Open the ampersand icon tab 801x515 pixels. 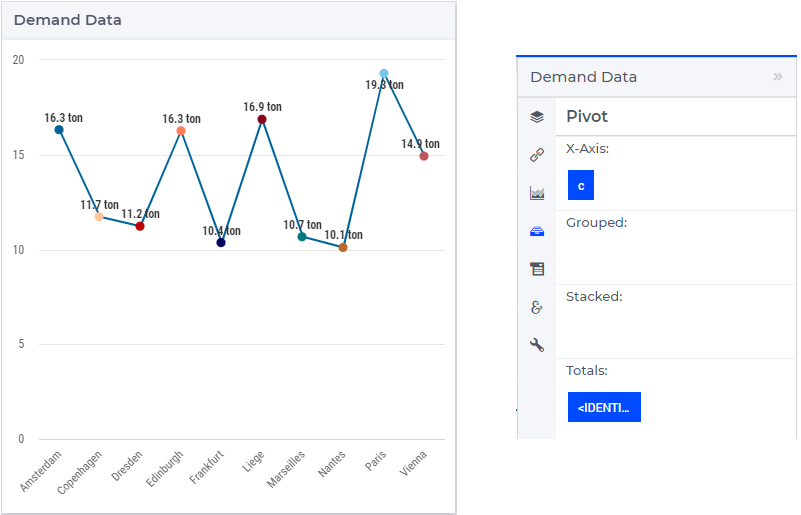pyautogui.click(x=536, y=307)
